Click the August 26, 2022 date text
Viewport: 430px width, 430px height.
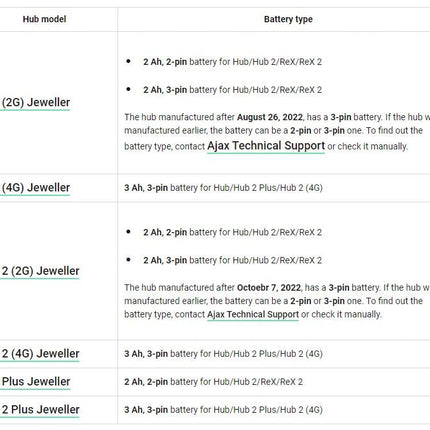270,117
